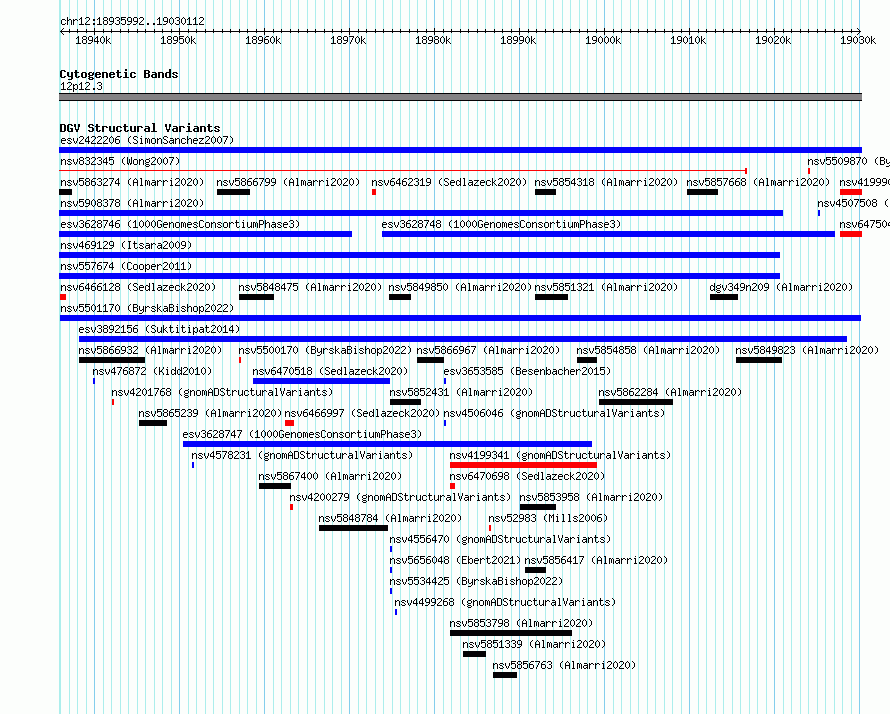Click the black bar under nsv5848784
Image resolution: width=890 pixels, height=714 pixels.
tap(354, 528)
